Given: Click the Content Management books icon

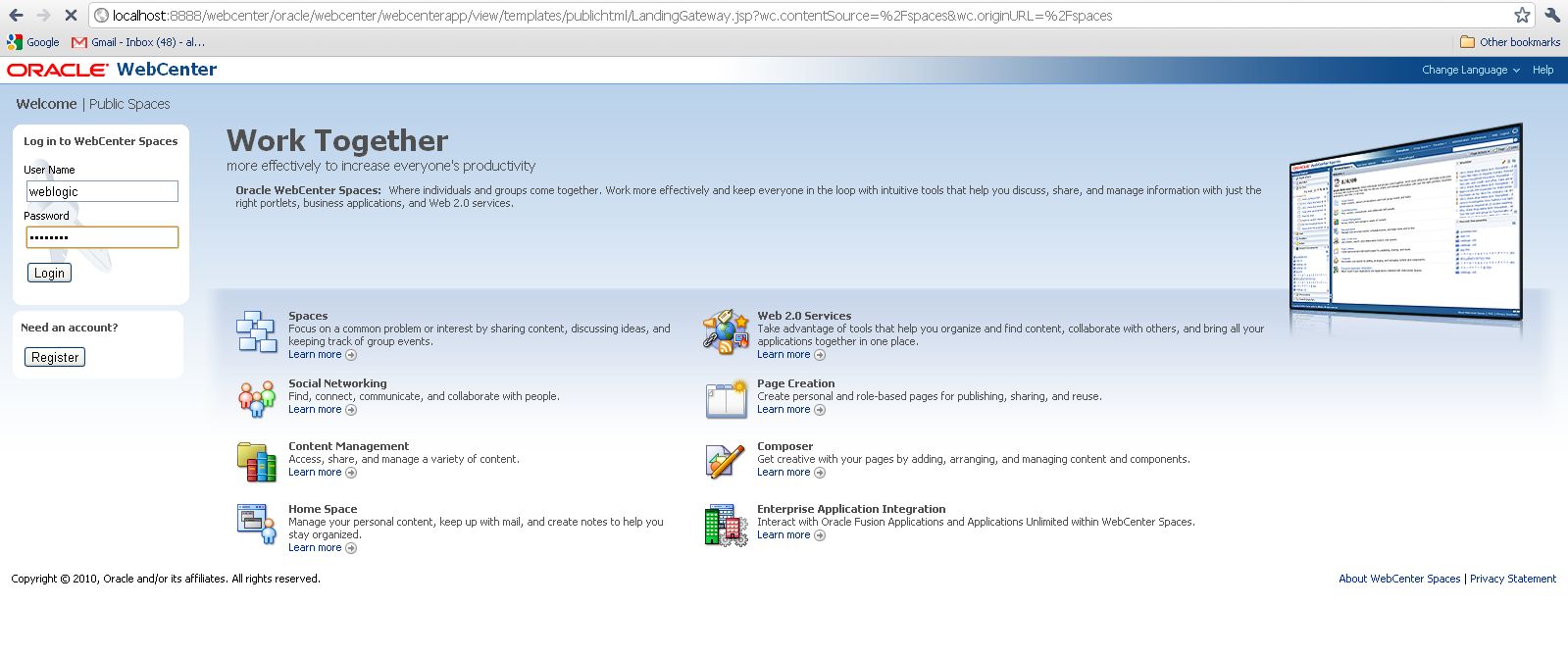Looking at the screenshot, I should 257,462.
